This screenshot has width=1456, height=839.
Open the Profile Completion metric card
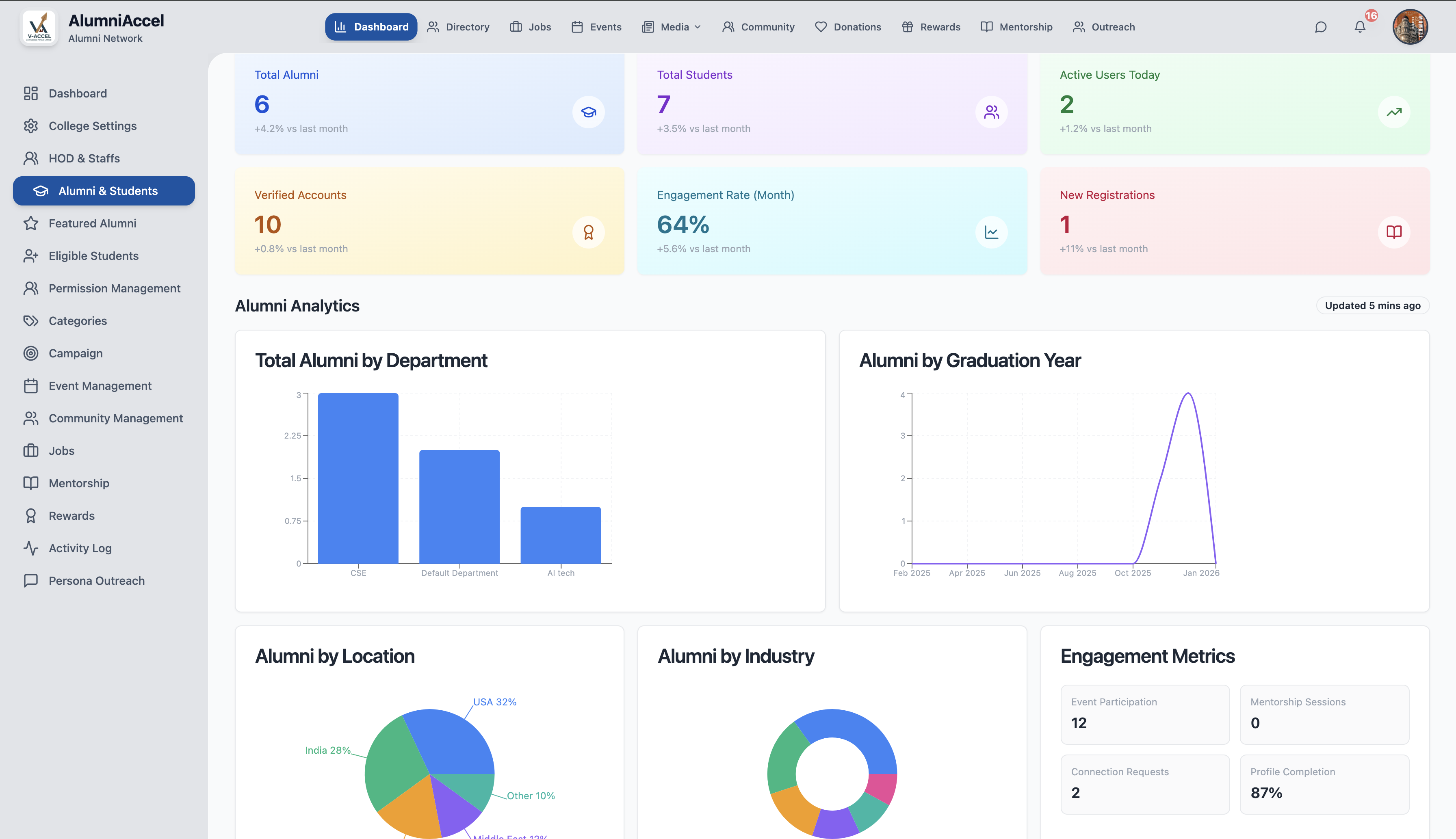pyautogui.click(x=1324, y=784)
